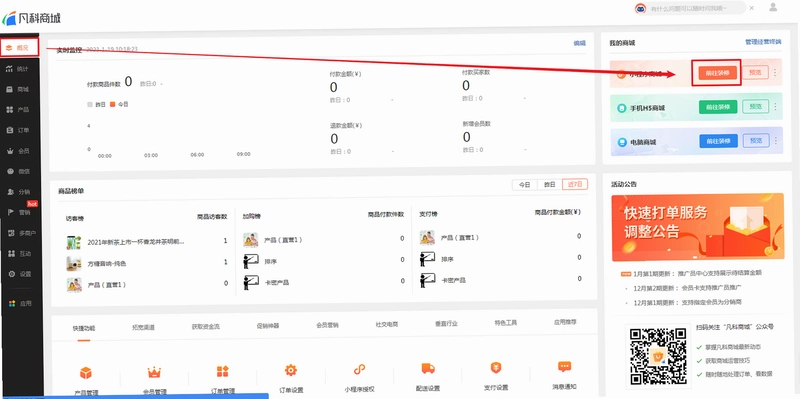Image resolution: width=800 pixels, height=399 pixels.
Task: Open the 会员管理 crown icon
Action: point(154,372)
